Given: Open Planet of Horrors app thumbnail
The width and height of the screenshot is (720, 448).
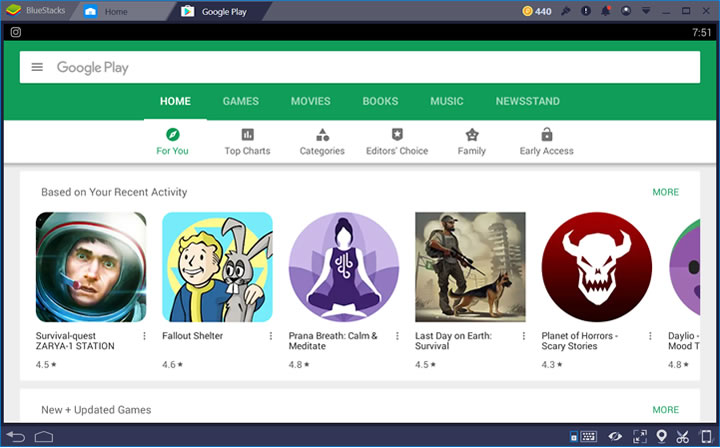Looking at the screenshot, I should pos(596,267).
